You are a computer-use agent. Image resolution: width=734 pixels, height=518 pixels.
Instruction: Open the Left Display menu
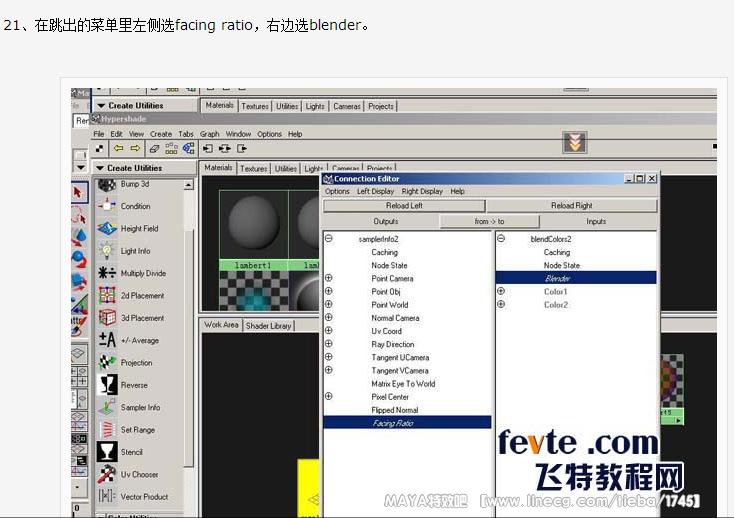tap(375, 191)
